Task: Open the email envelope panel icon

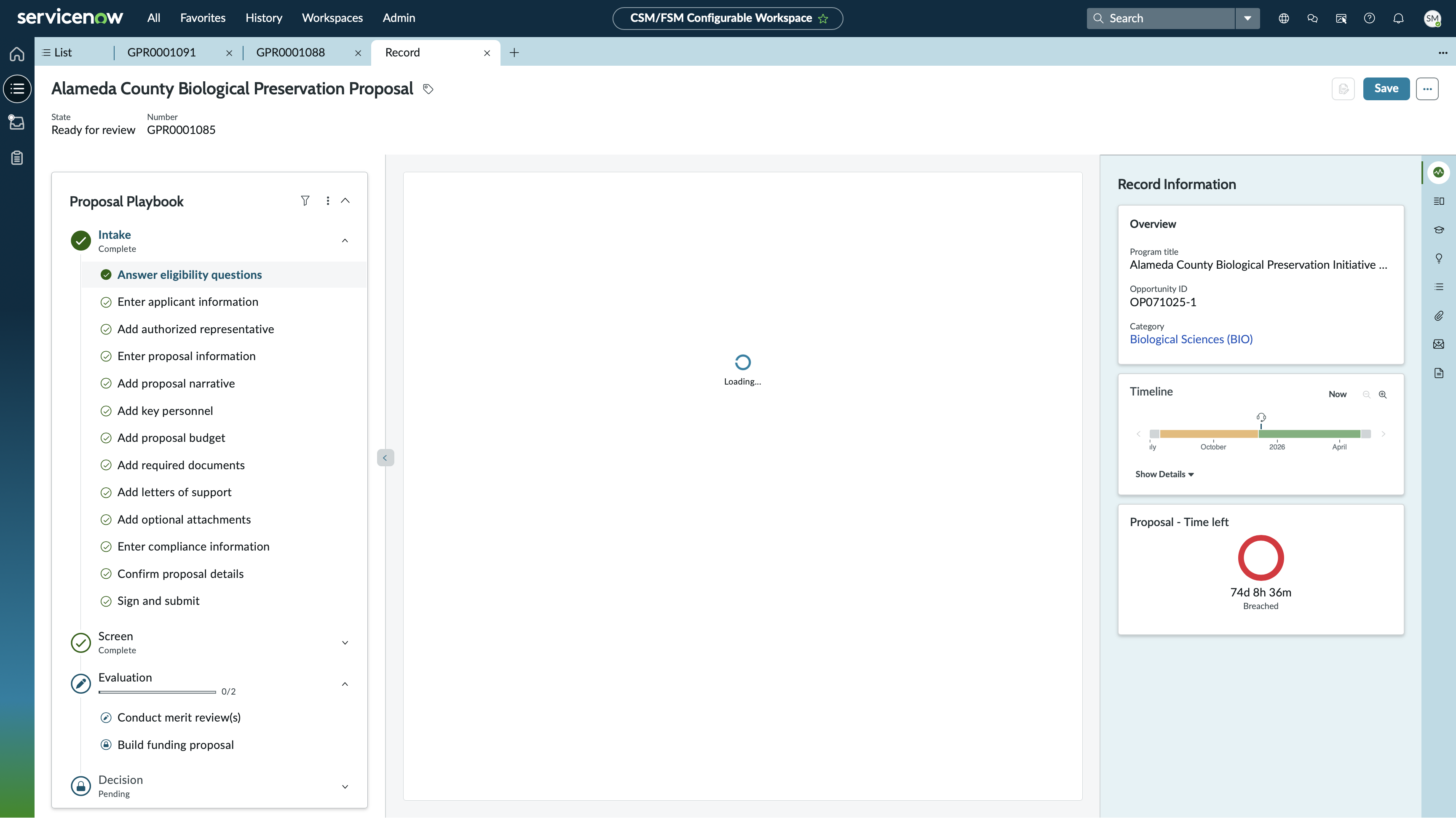Action: 1438,344
